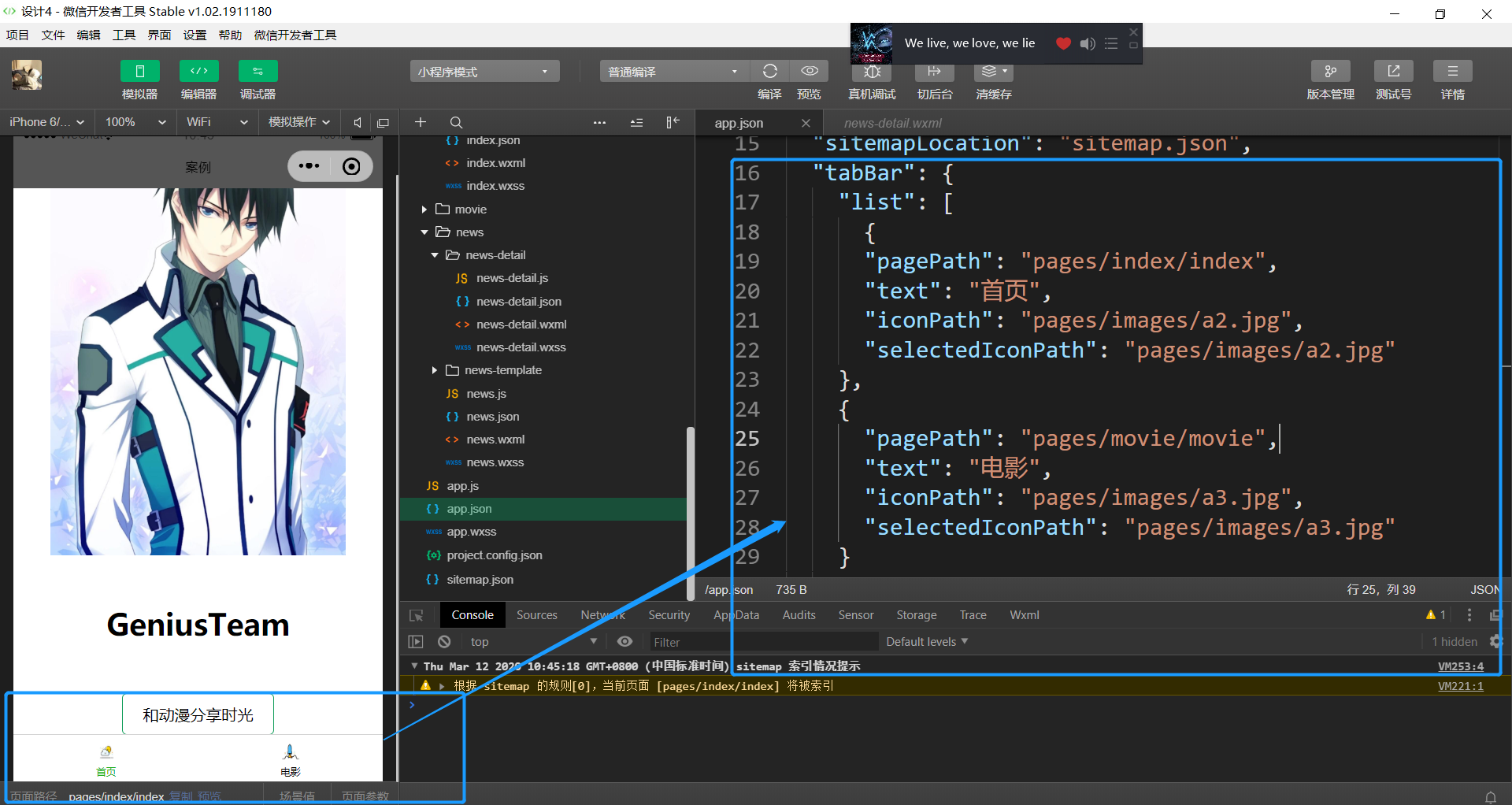Open sitemap.json file
The image size is (1512, 805).
[480, 580]
